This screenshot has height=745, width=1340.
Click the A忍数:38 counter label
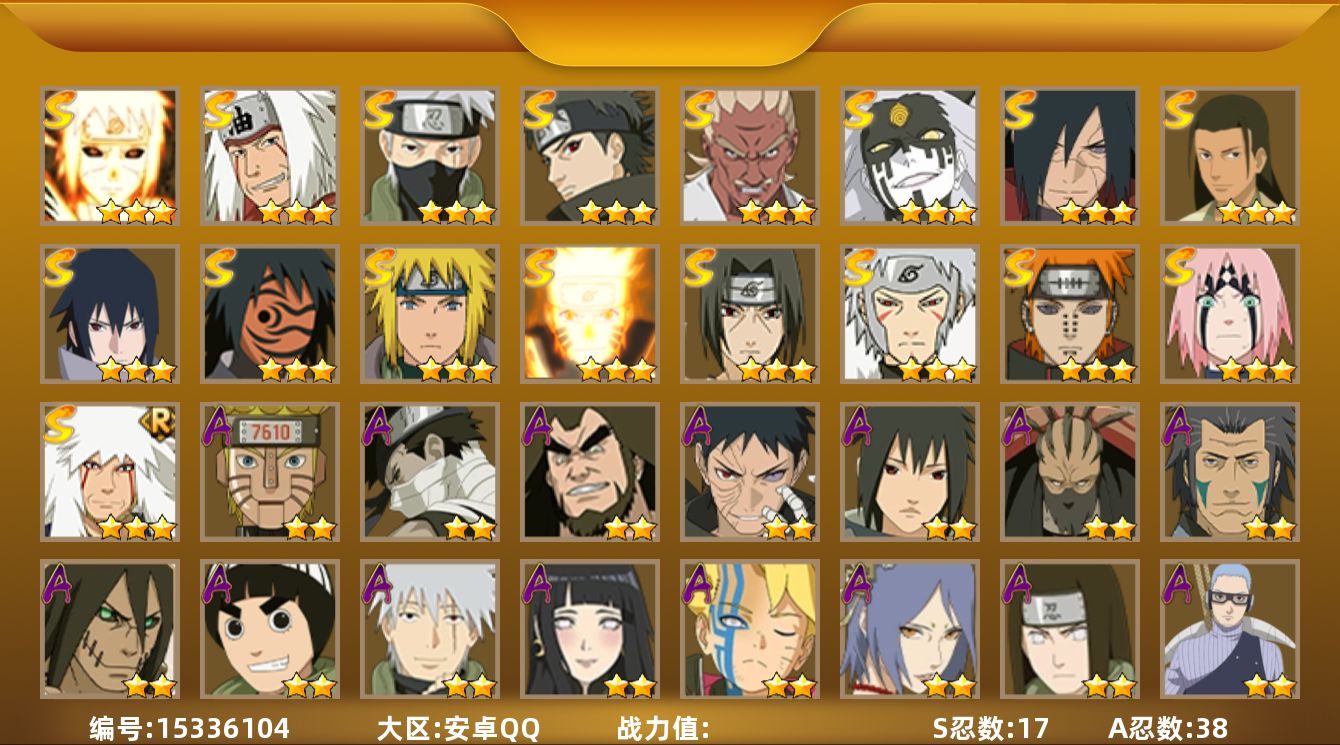pos(1168,728)
